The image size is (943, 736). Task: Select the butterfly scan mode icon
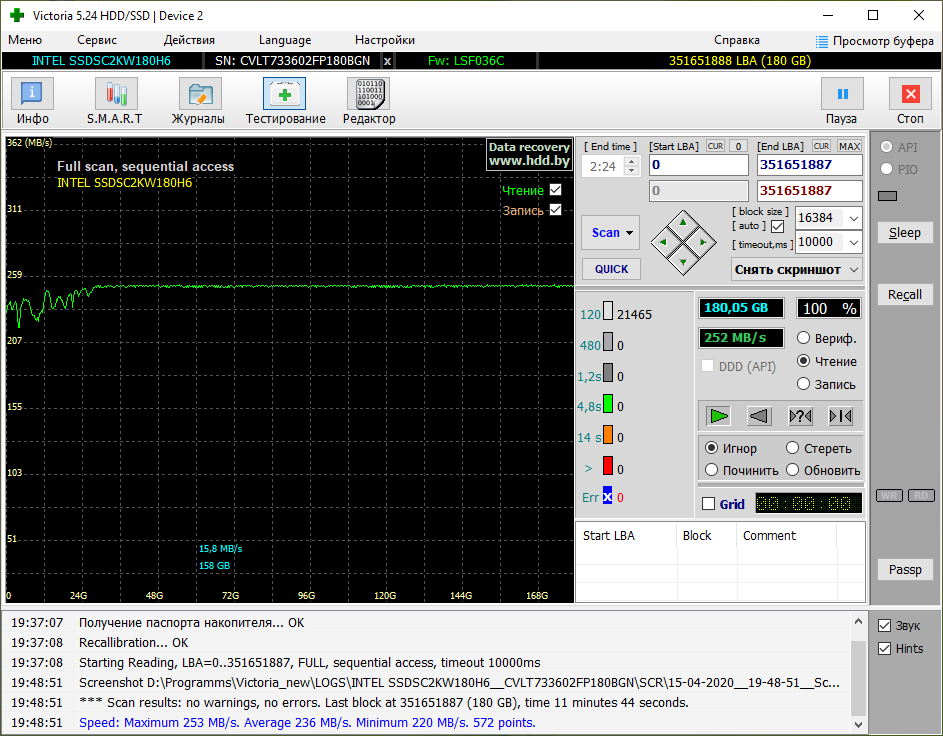coord(841,416)
